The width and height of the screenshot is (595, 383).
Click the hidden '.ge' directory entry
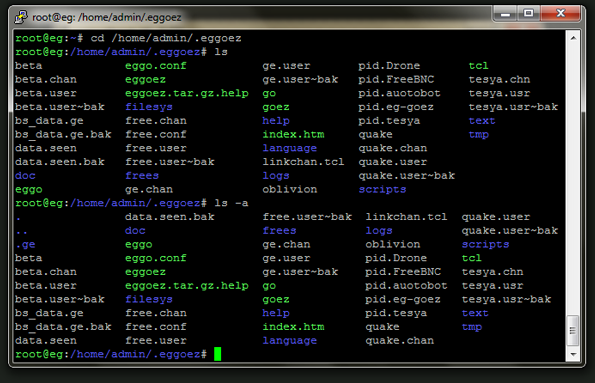[25, 245]
